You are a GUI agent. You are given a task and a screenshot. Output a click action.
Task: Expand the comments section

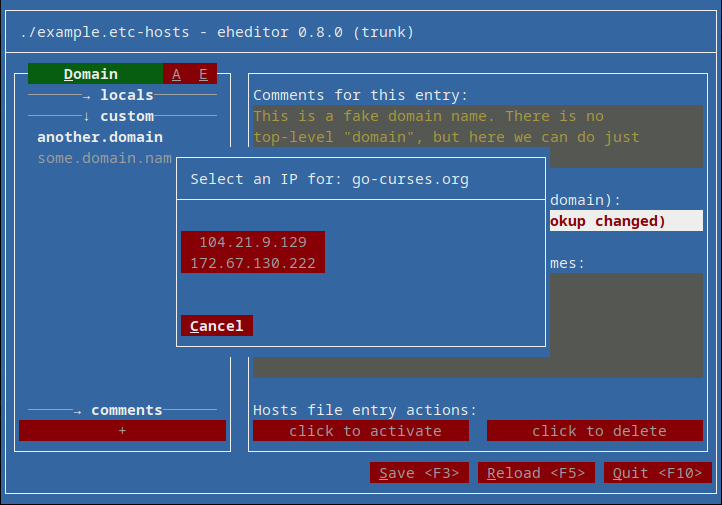point(122,410)
